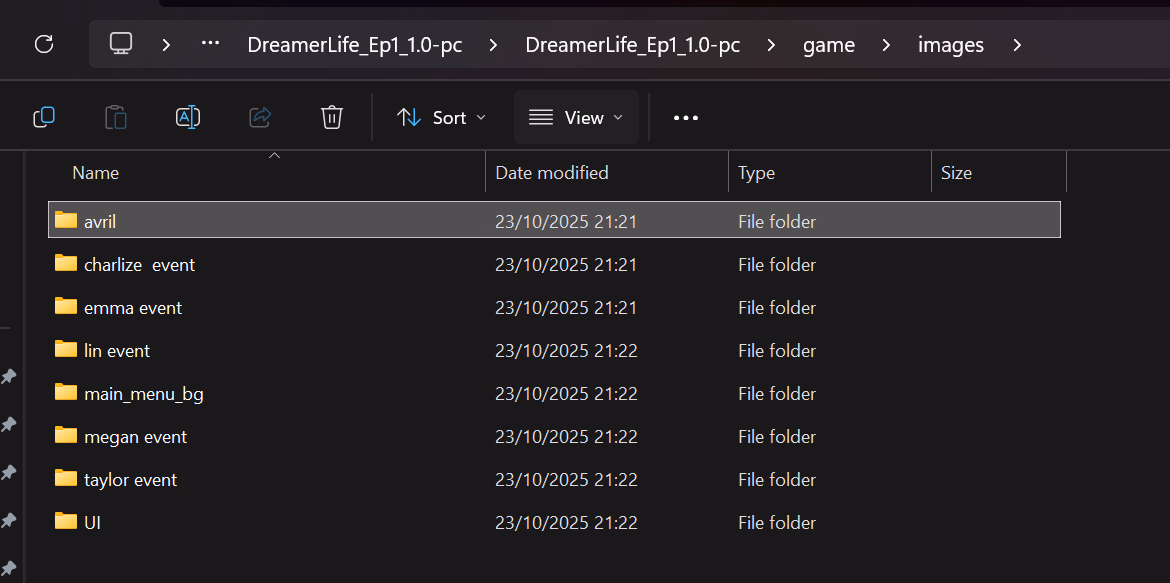This screenshot has height=583, width=1170.
Task: Sort by Date modified column header
Action: pyautogui.click(x=552, y=173)
